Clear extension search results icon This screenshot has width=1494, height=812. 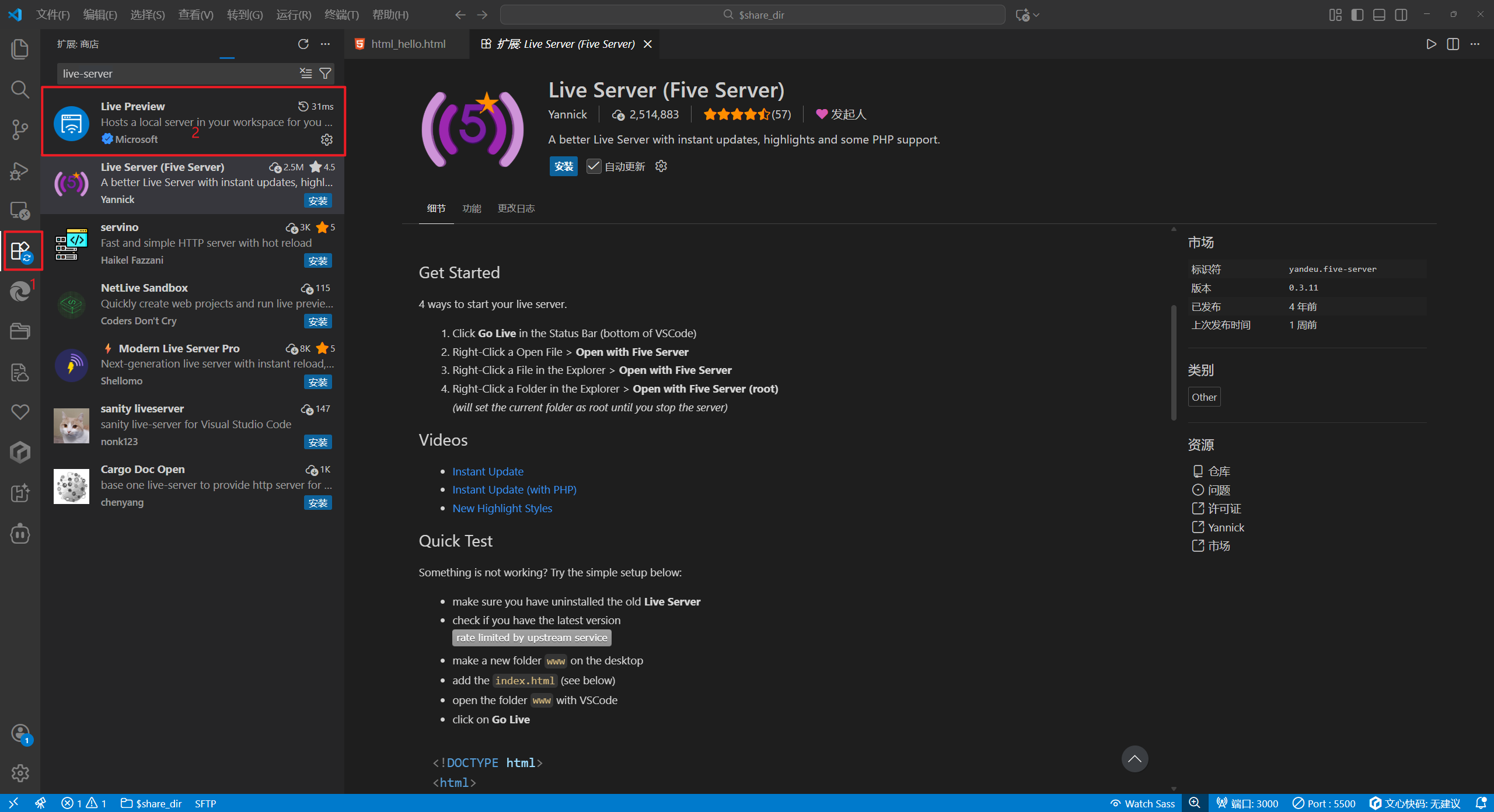[x=306, y=73]
